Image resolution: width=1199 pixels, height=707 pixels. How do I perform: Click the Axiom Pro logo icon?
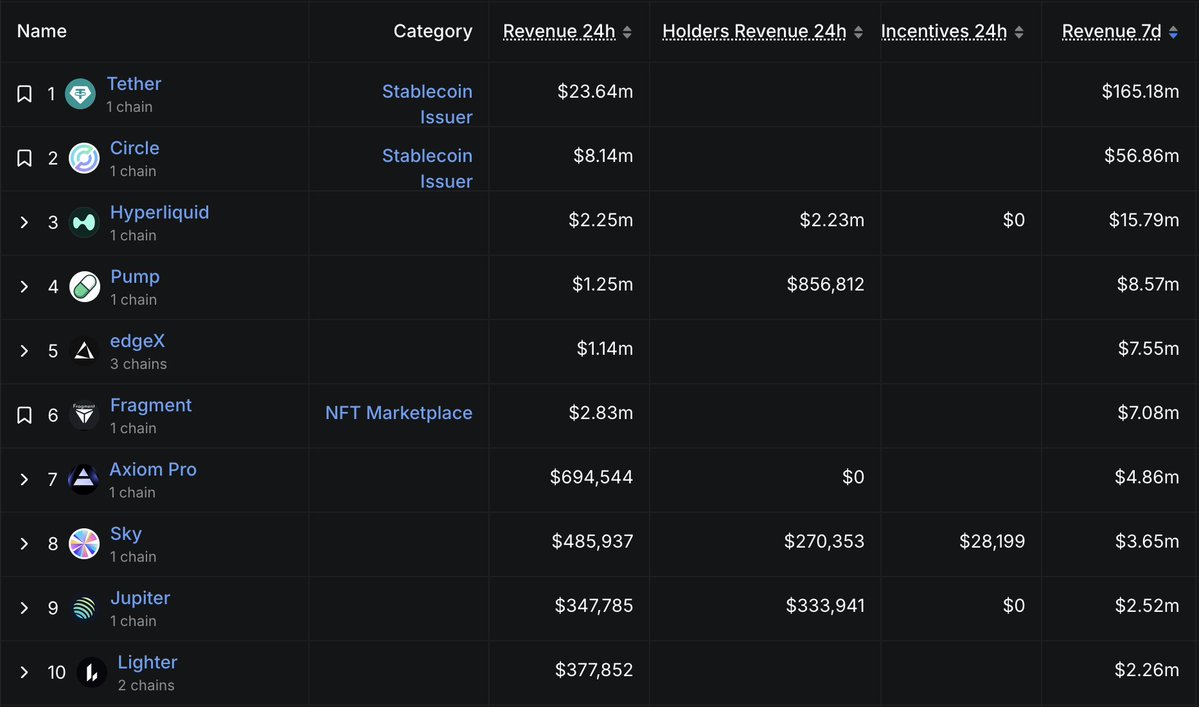coord(83,479)
